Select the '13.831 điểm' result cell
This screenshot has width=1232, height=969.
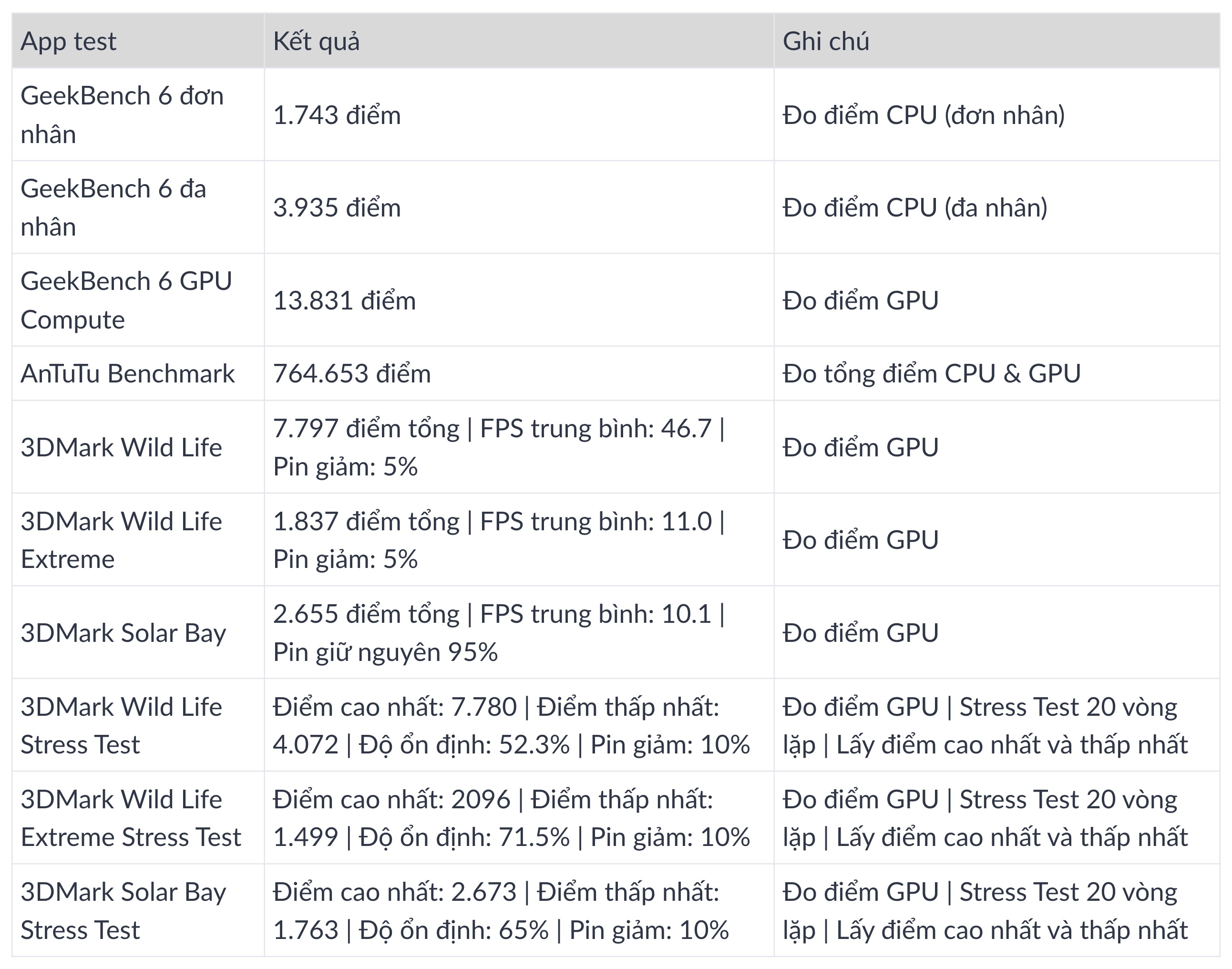coord(519,300)
